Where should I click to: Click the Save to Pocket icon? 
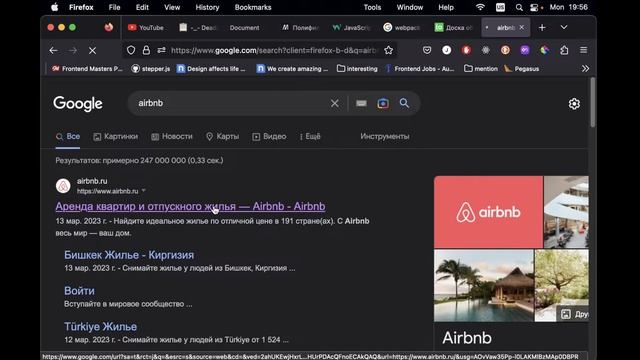click(x=427, y=50)
